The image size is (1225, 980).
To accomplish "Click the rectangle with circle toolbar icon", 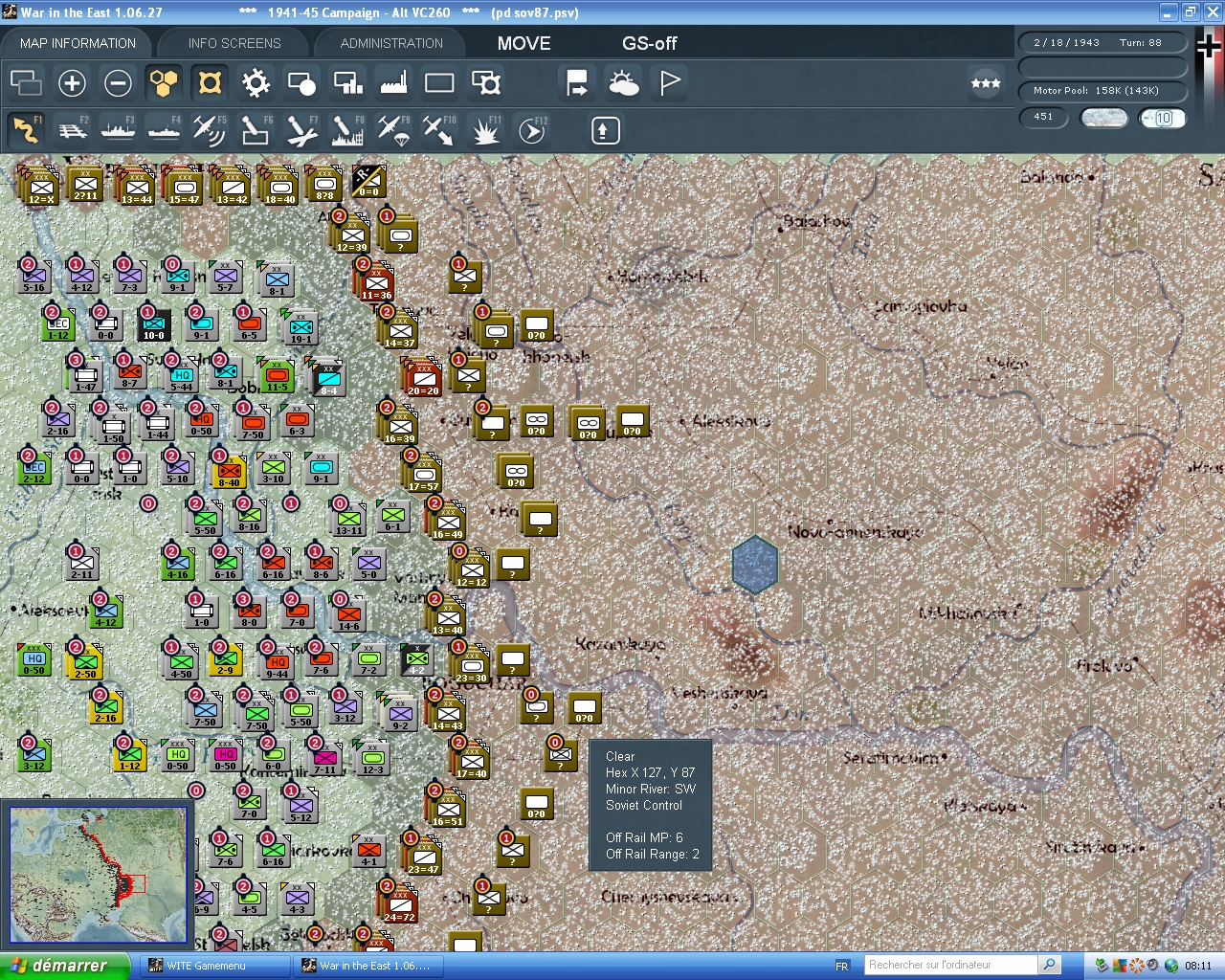I will click(x=301, y=83).
